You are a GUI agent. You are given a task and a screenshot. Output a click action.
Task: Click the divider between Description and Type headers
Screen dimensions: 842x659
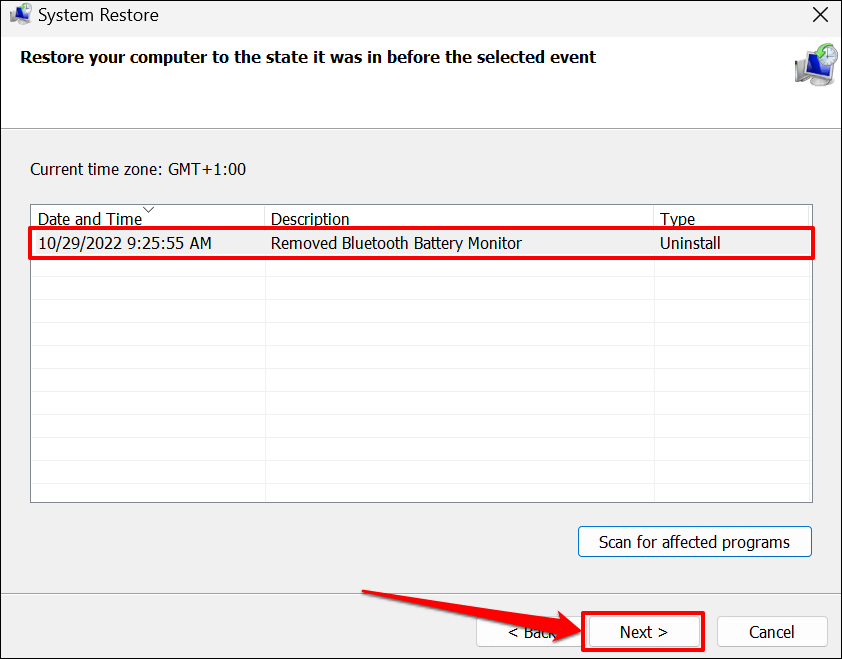[x=654, y=219]
